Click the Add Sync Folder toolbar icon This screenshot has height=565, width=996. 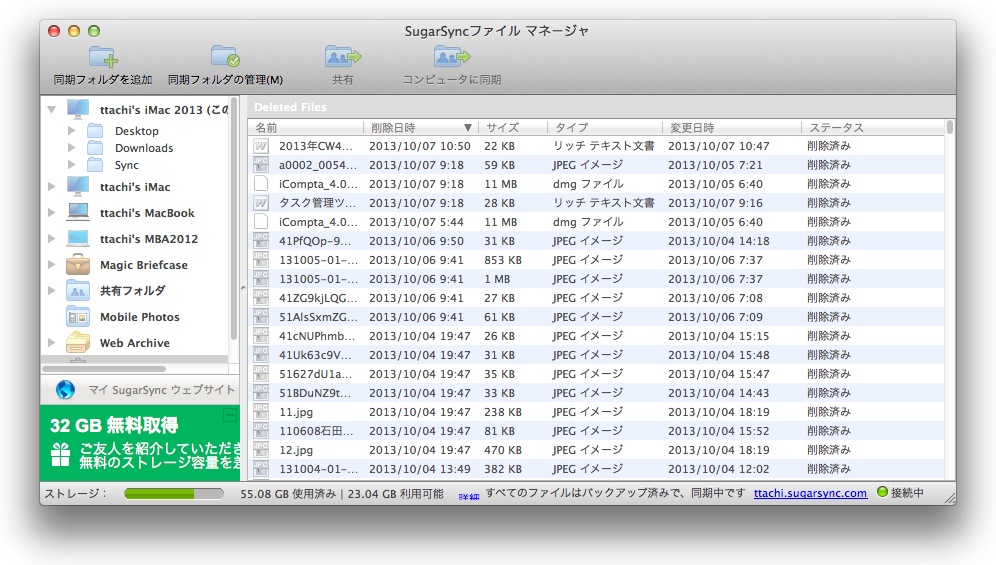click(103, 57)
